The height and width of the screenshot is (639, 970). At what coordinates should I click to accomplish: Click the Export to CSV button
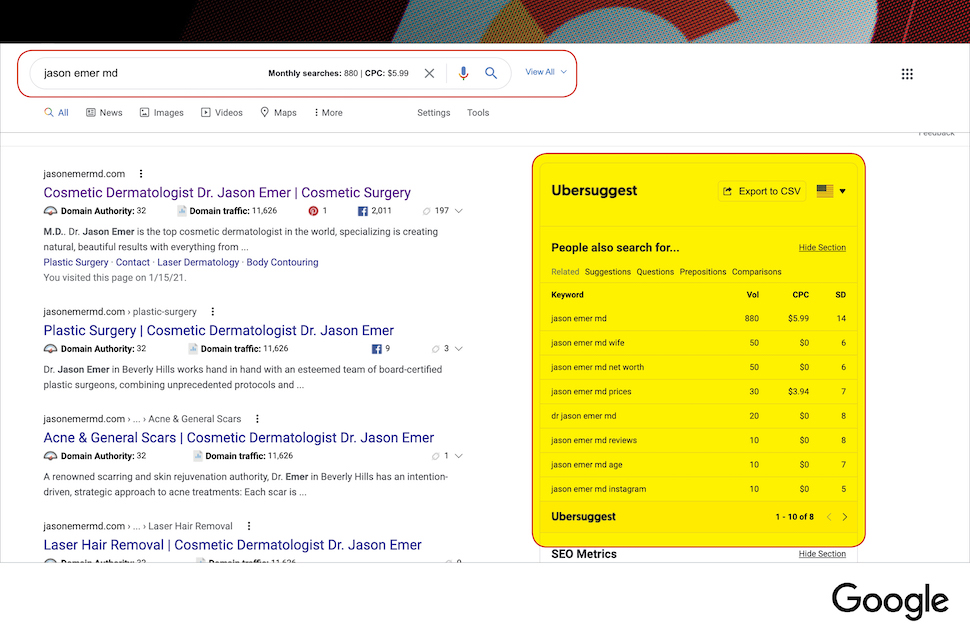click(x=762, y=191)
